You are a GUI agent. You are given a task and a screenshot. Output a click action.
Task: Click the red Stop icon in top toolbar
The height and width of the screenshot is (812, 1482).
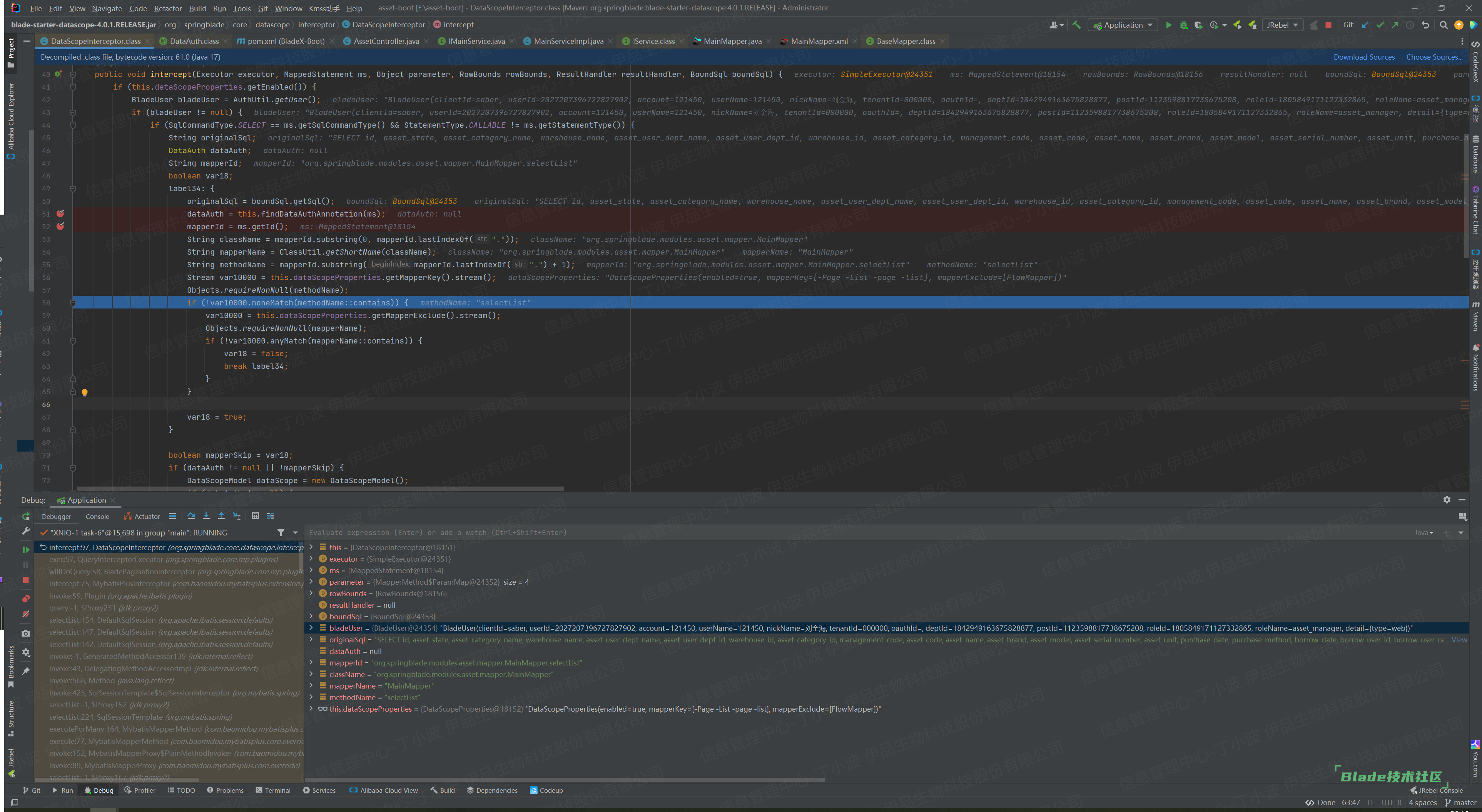(x=1328, y=25)
